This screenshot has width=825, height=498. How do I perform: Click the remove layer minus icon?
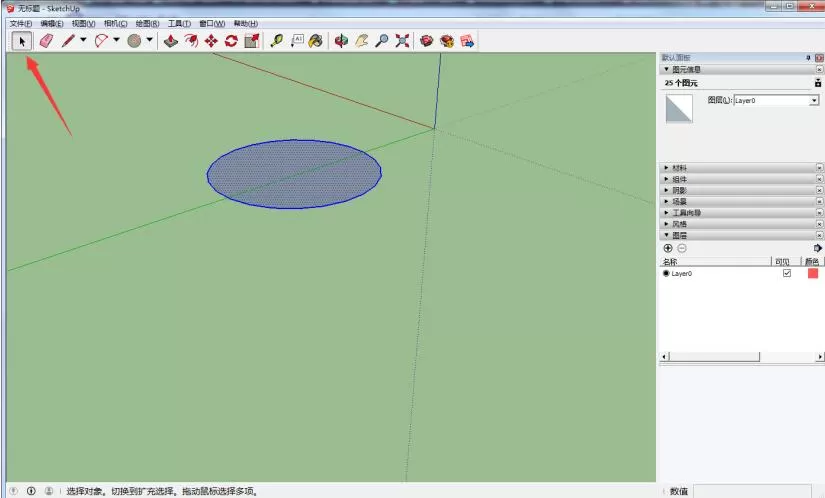pos(682,248)
